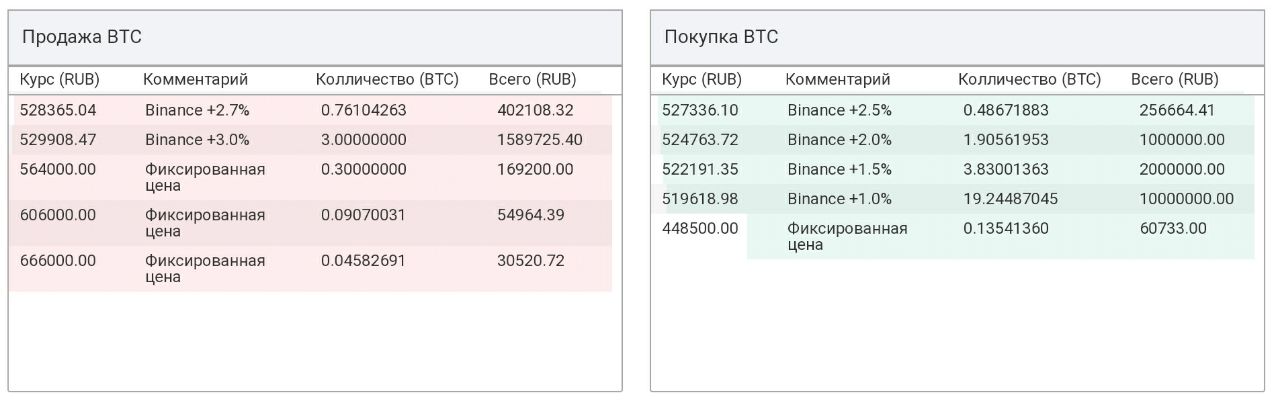Open the Binance +3.0% sell offer
Screen dimensions: 1280x403
point(310,139)
